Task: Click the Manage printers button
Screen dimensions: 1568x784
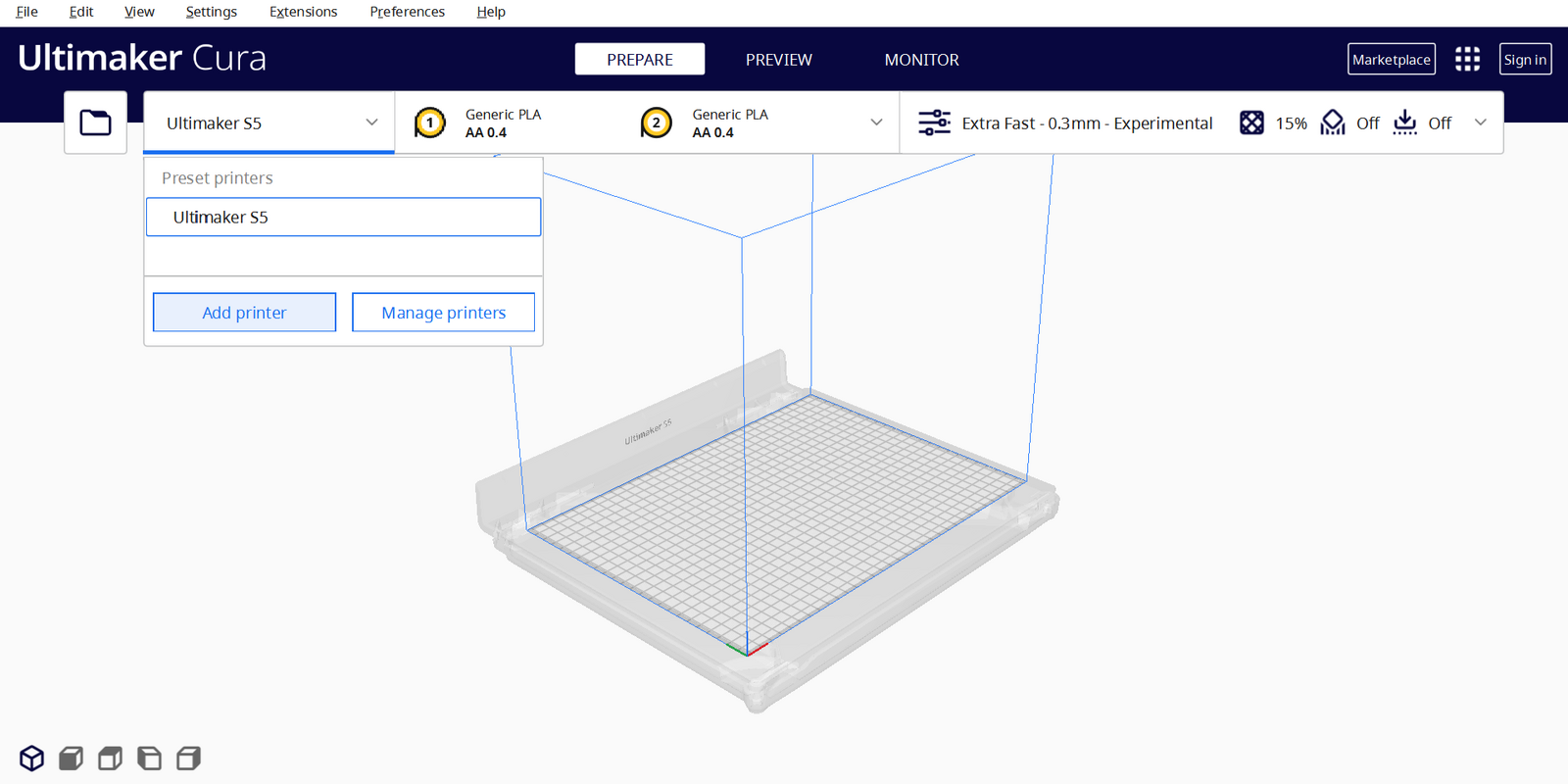Action: (x=444, y=313)
